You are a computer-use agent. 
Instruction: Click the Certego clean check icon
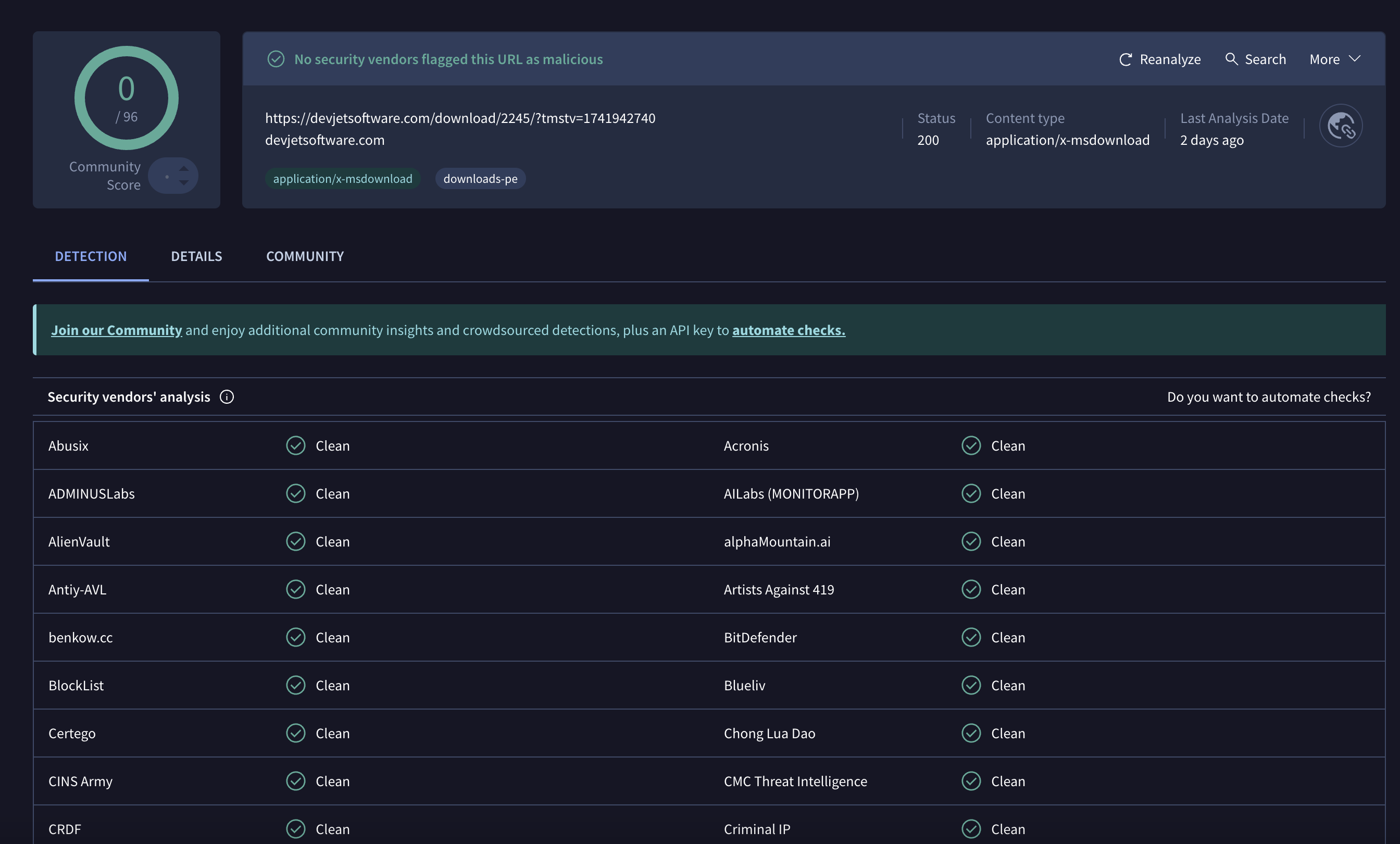click(295, 733)
